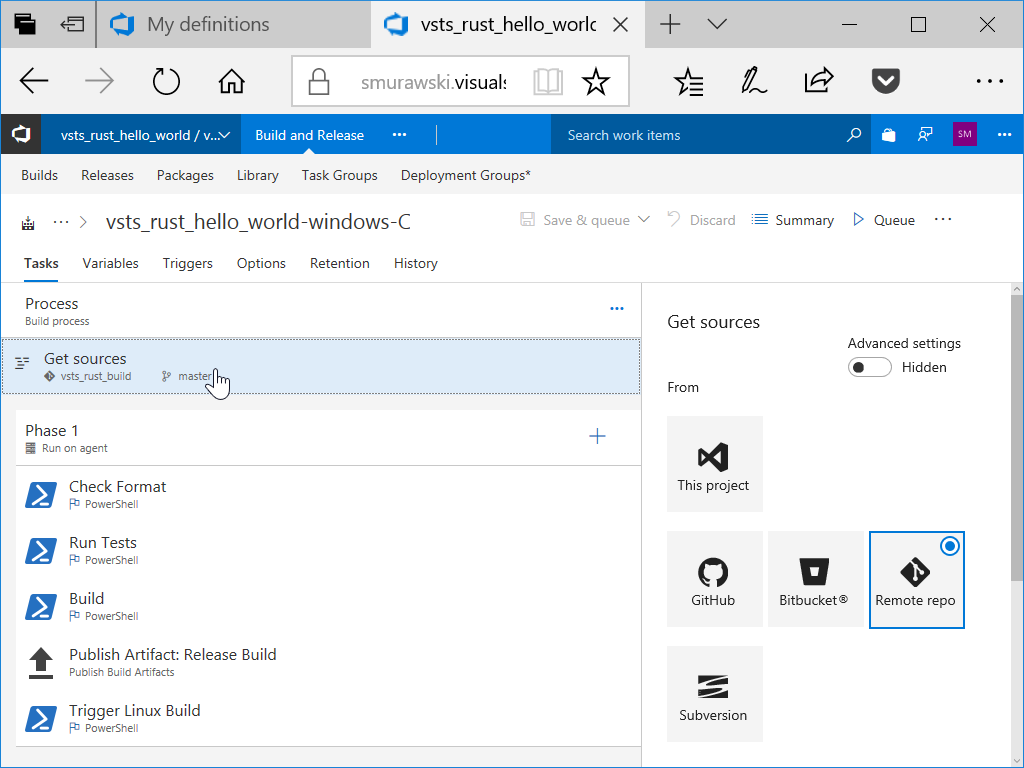The image size is (1024, 768).
Task: Open a new browser tab with plus
Action: (x=670, y=24)
